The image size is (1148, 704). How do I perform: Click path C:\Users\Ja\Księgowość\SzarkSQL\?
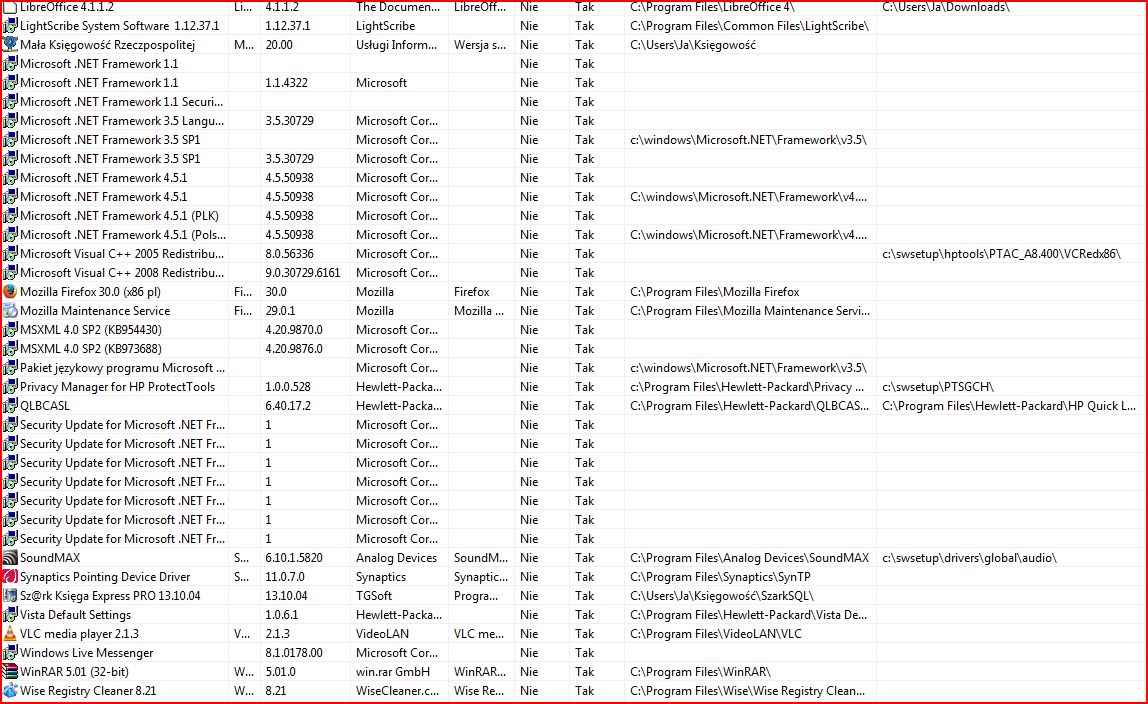(x=722, y=596)
